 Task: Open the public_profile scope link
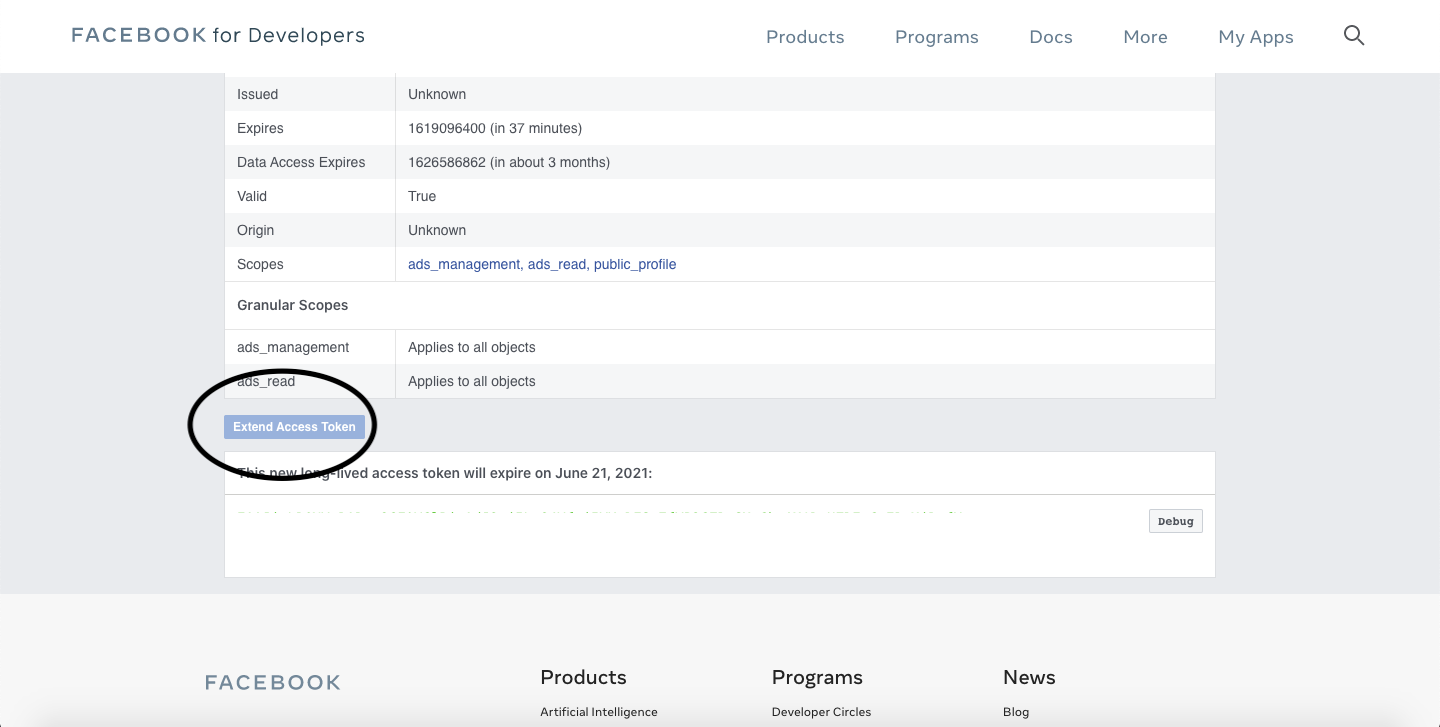[x=635, y=264]
